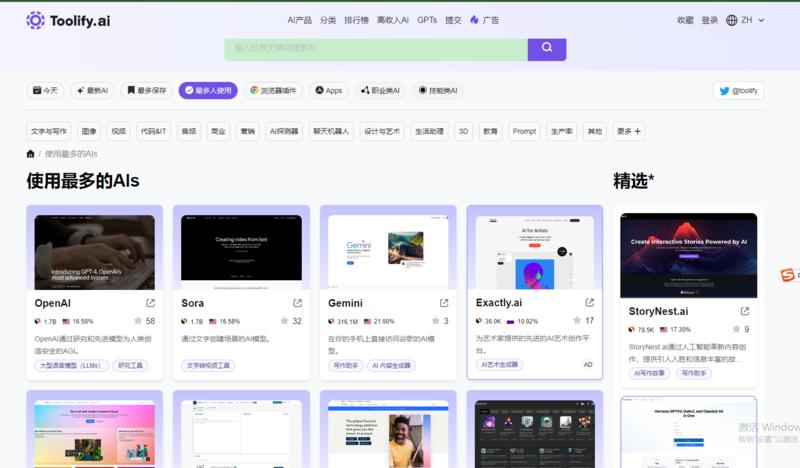
Task: Open StoryNest.ai external link icon
Action: coord(745,311)
